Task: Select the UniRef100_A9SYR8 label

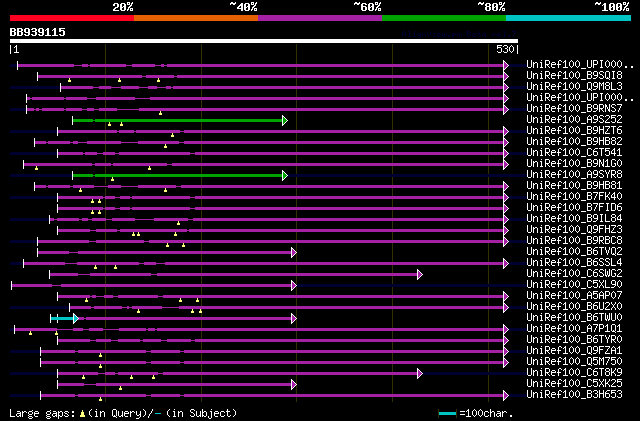Action: pyautogui.click(x=574, y=175)
